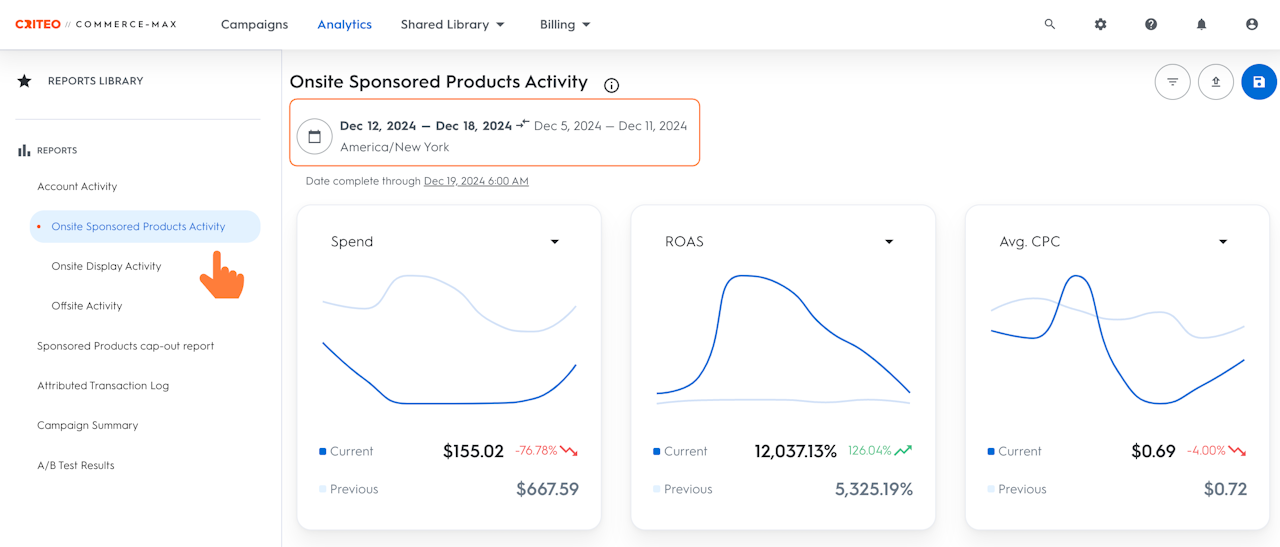Open the Billing menu
This screenshot has height=547, width=1280.
(565, 24)
